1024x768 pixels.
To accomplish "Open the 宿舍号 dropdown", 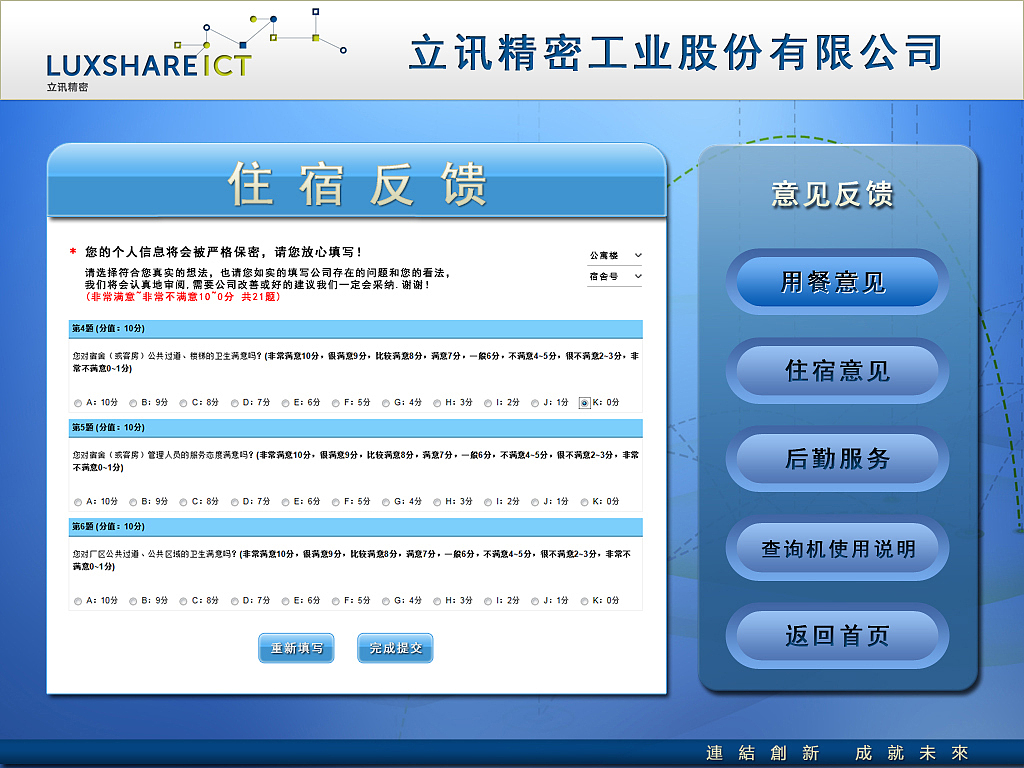I will [x=615, y=276].
